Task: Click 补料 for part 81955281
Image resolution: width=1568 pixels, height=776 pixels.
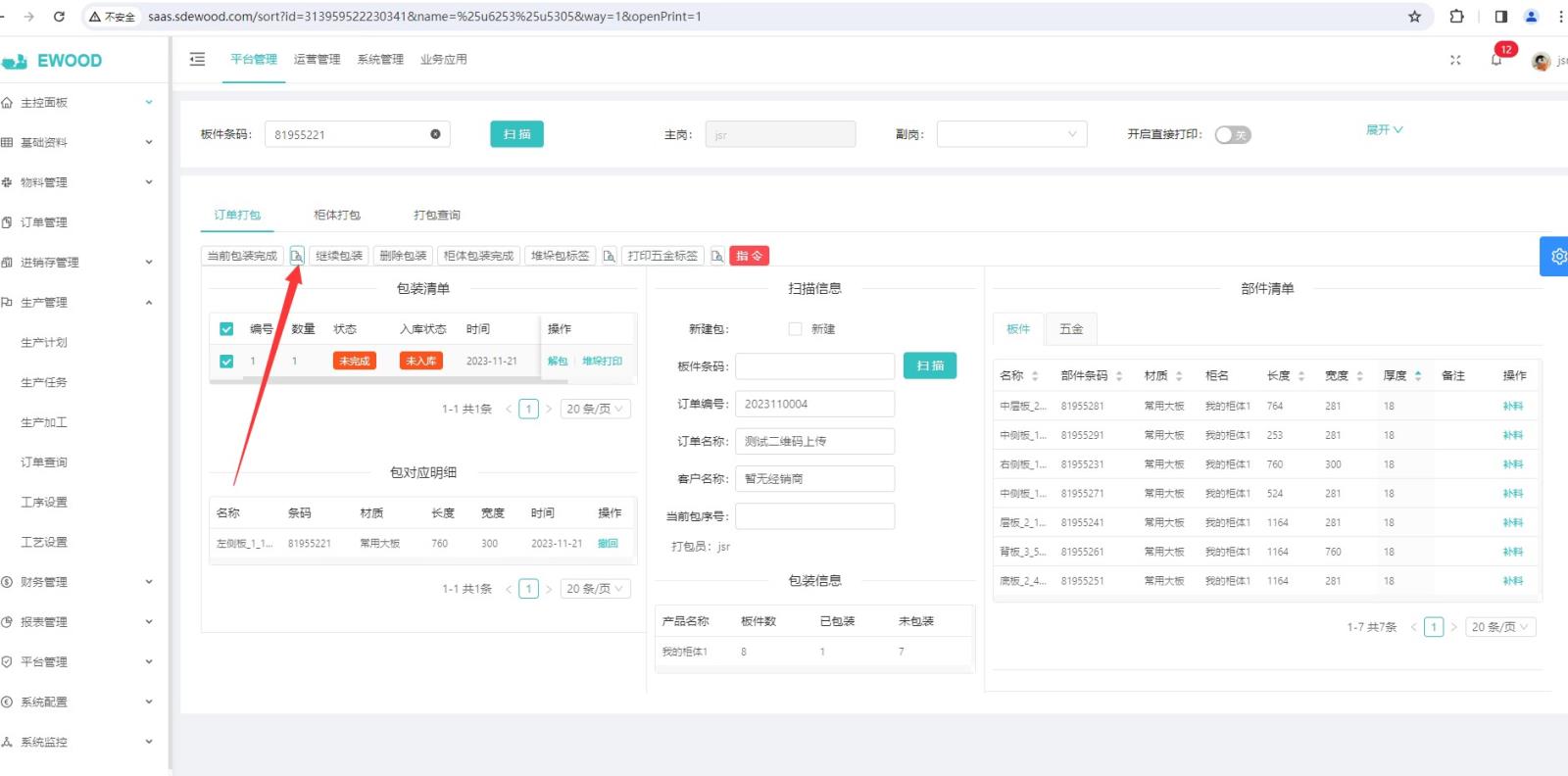Action: click(x=1513, y=407)
